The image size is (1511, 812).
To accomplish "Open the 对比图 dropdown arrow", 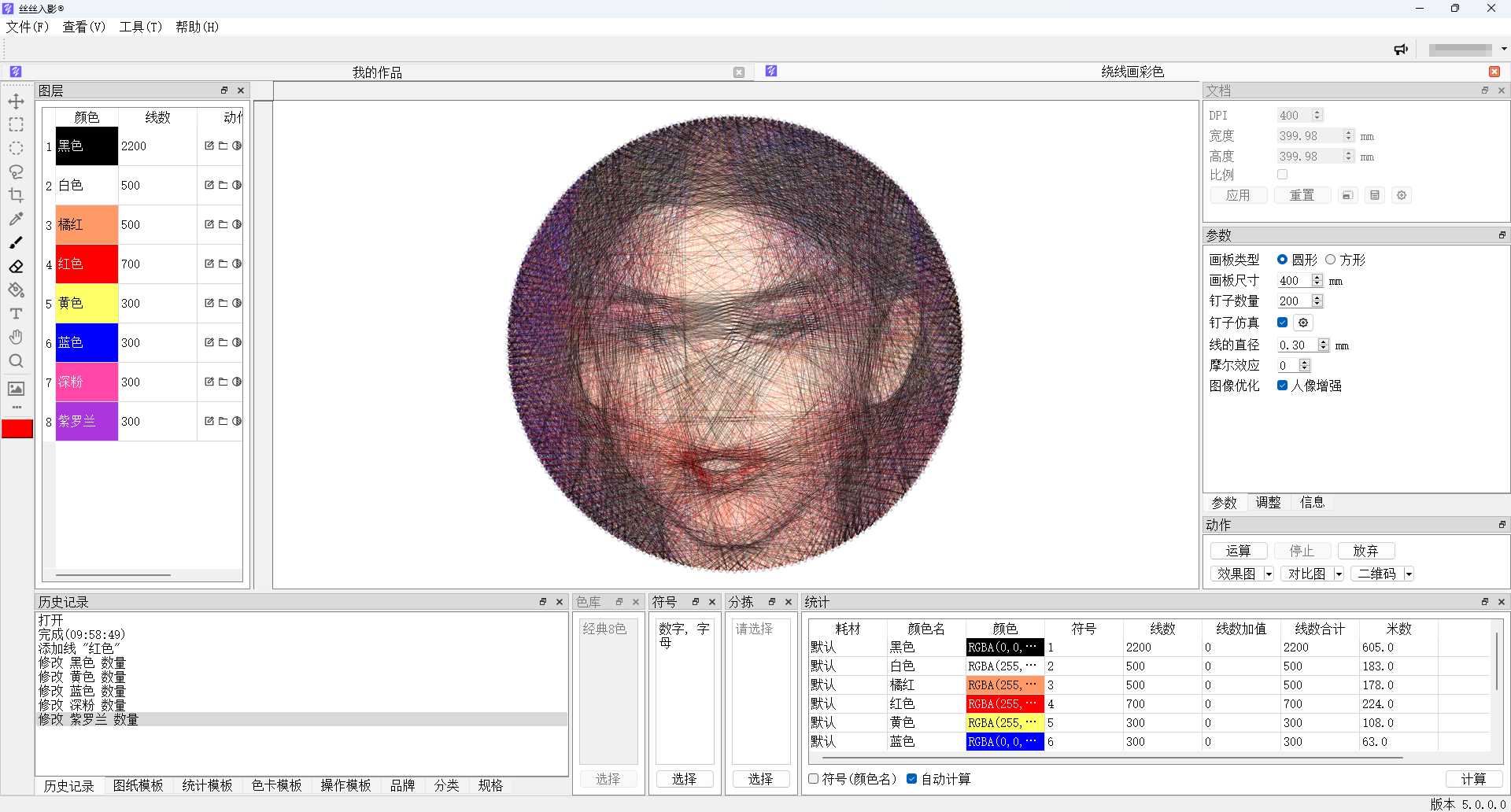I will click(x=1339, y=574).
